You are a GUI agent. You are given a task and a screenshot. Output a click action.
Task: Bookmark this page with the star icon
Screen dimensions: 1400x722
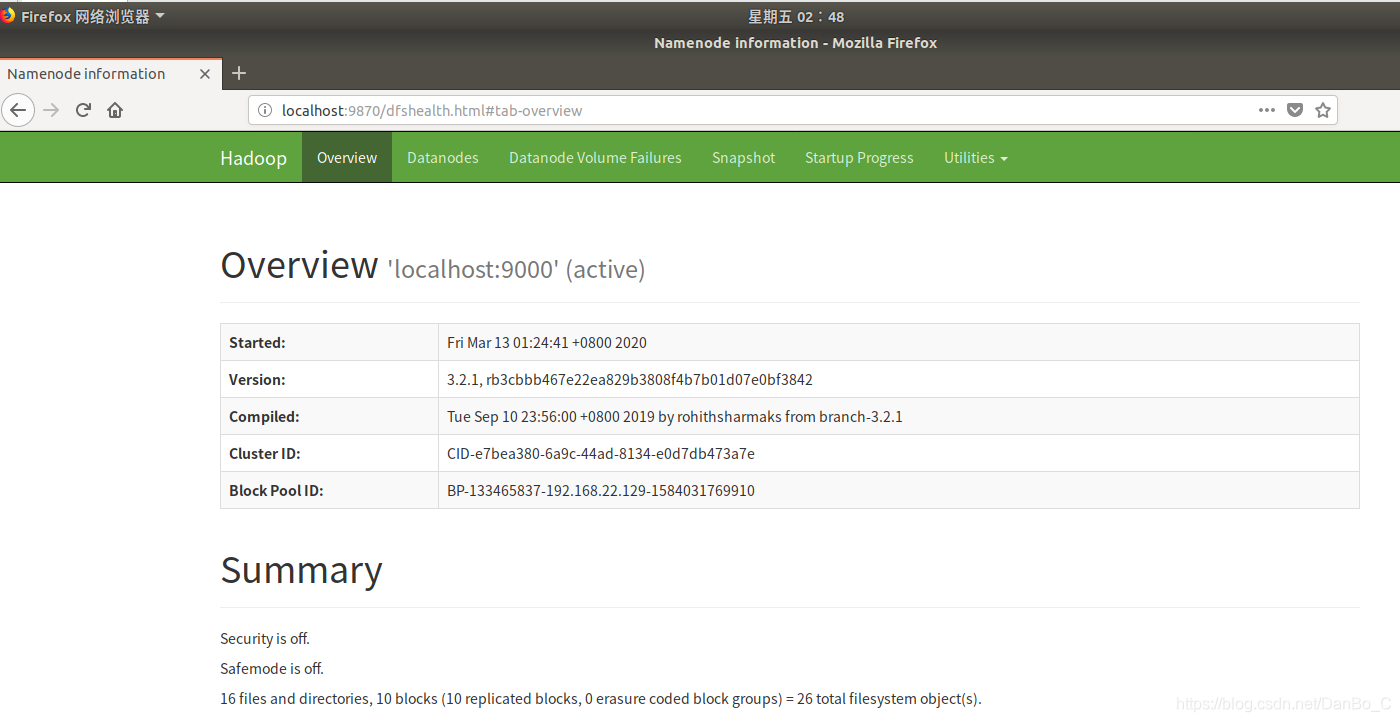coord(1323,110)
